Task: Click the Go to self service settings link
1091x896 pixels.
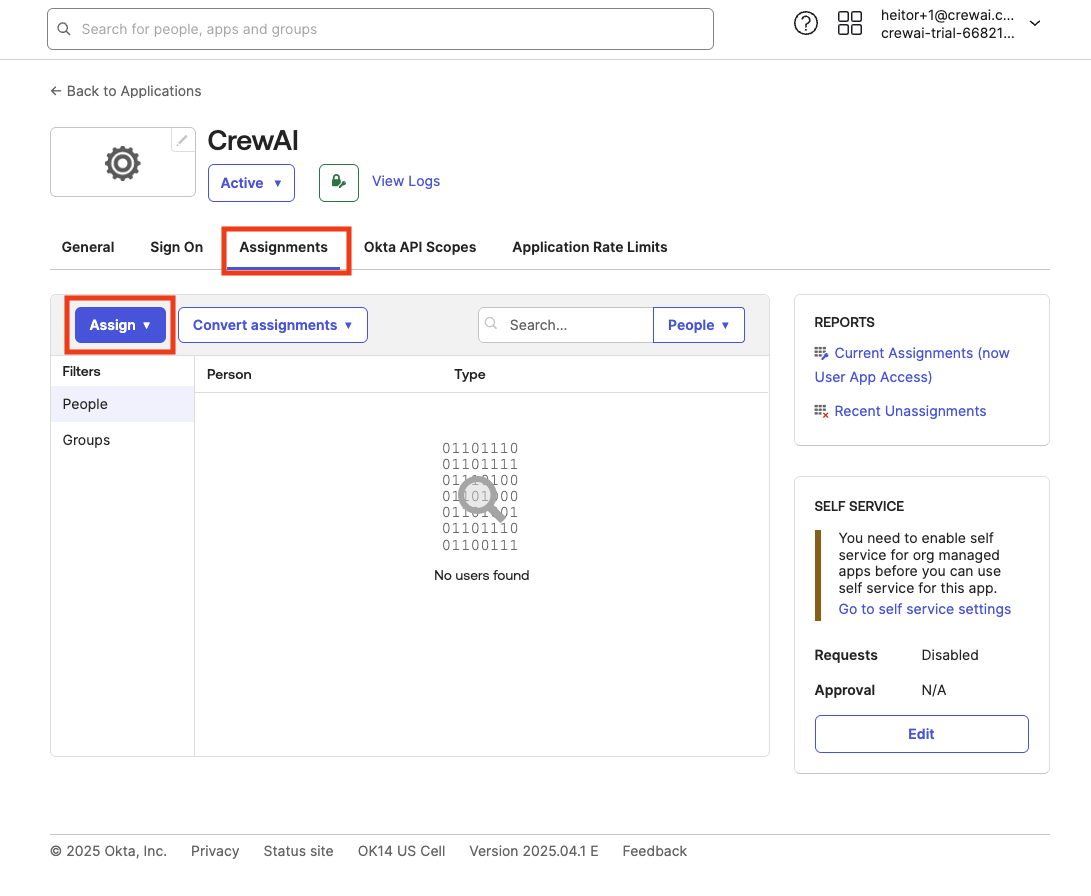Action: coord(924,608)
